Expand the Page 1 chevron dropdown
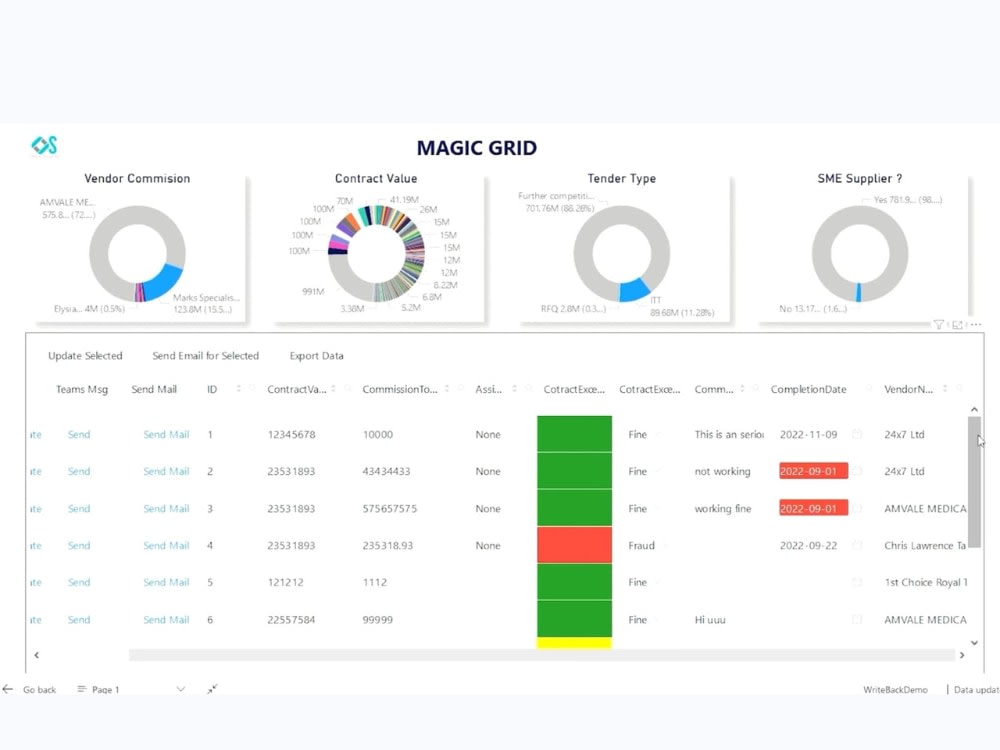1000x750 pixels. coord(181,689)
